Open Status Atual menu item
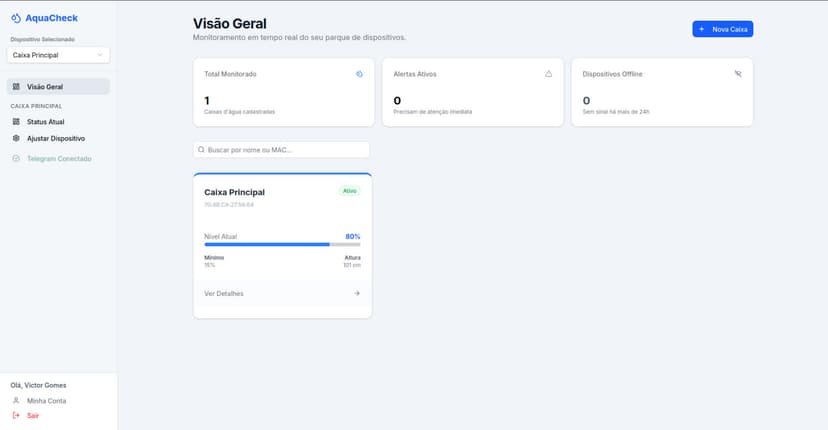This screenshot has width=828, height=430. coord(45,122)
